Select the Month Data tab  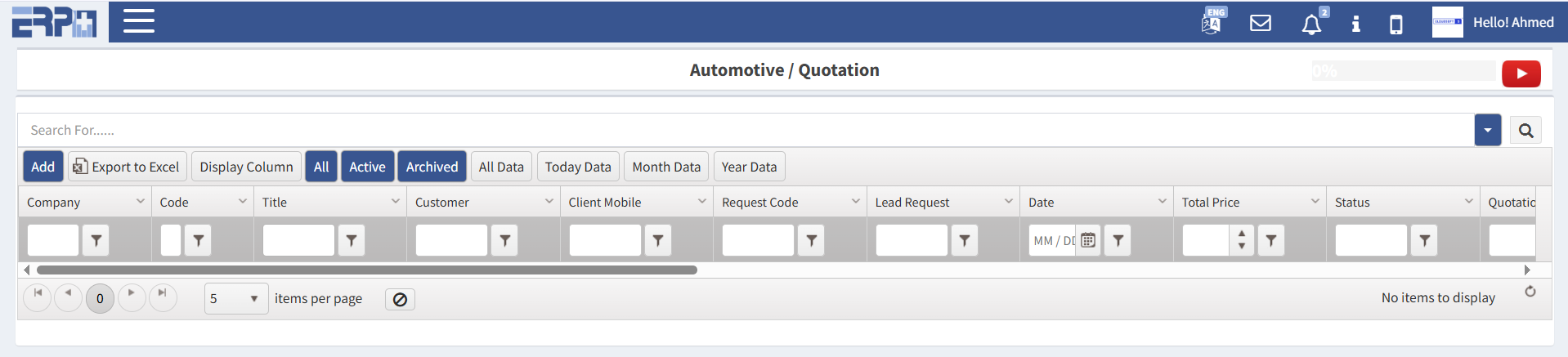(665, 167)
